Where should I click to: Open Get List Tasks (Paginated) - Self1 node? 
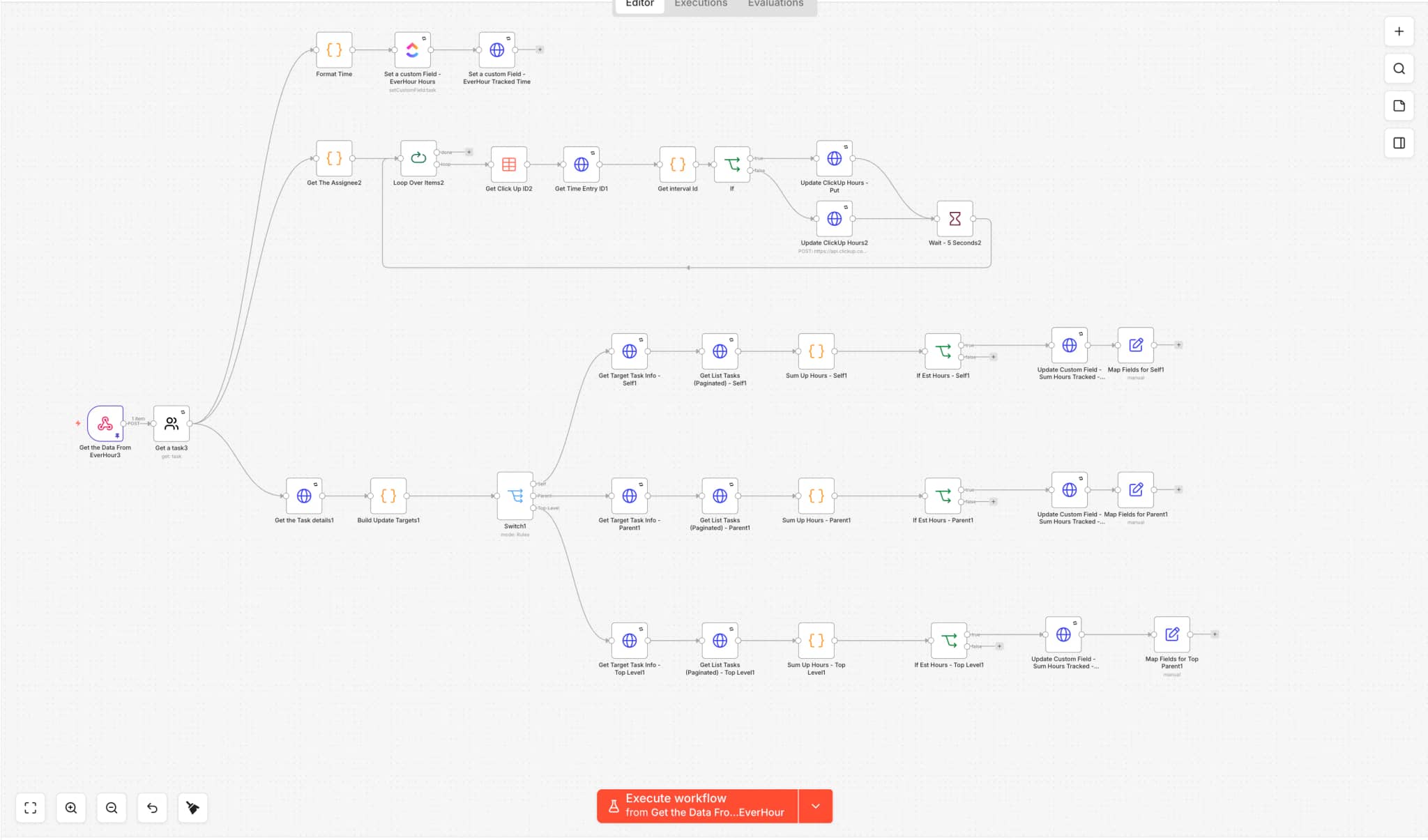(720, 351)
